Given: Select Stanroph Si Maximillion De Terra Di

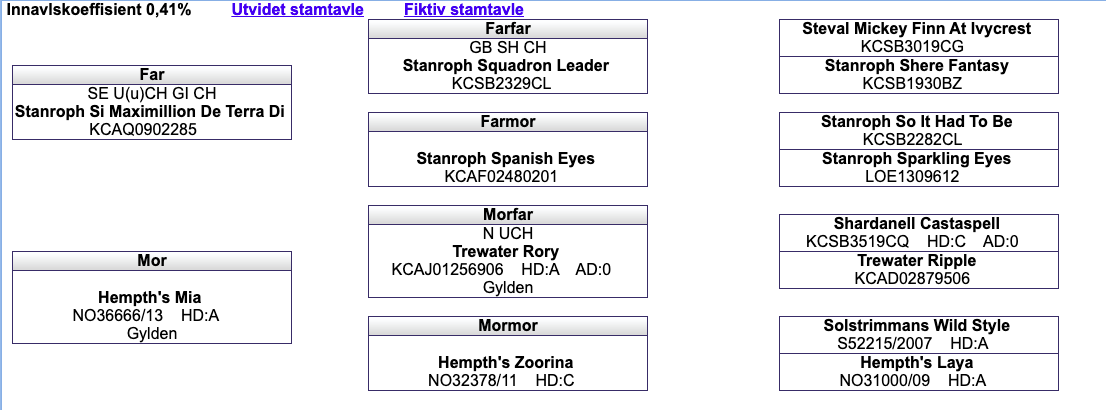Looking at the screenshot, I should 150,111.
